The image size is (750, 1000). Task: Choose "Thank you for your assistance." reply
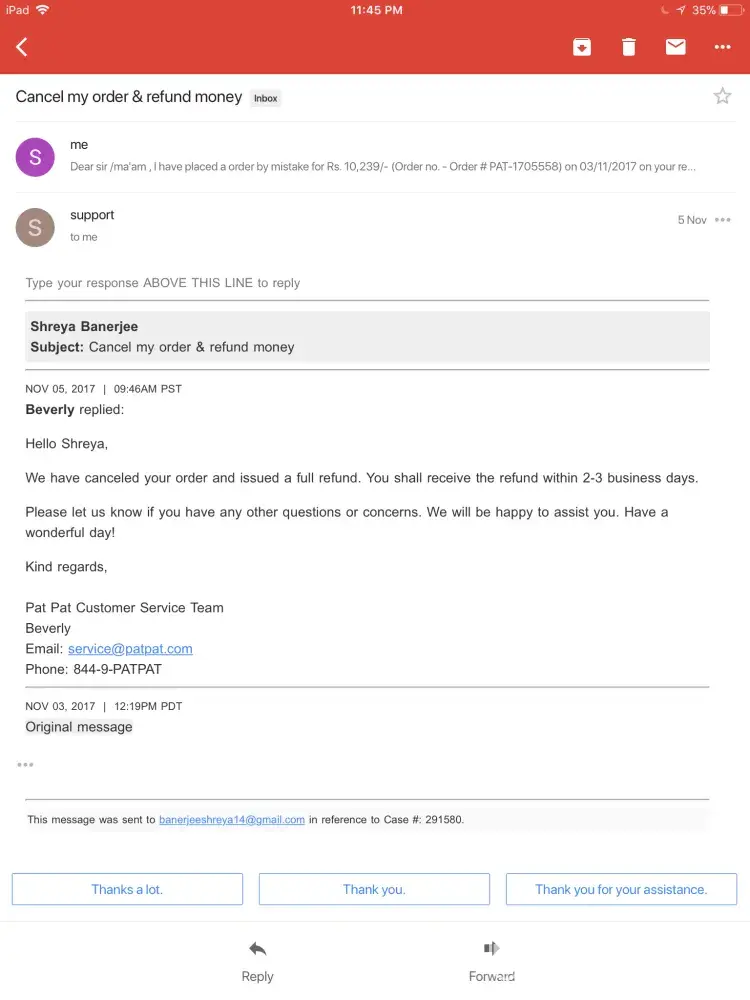(x=621, y=889)
